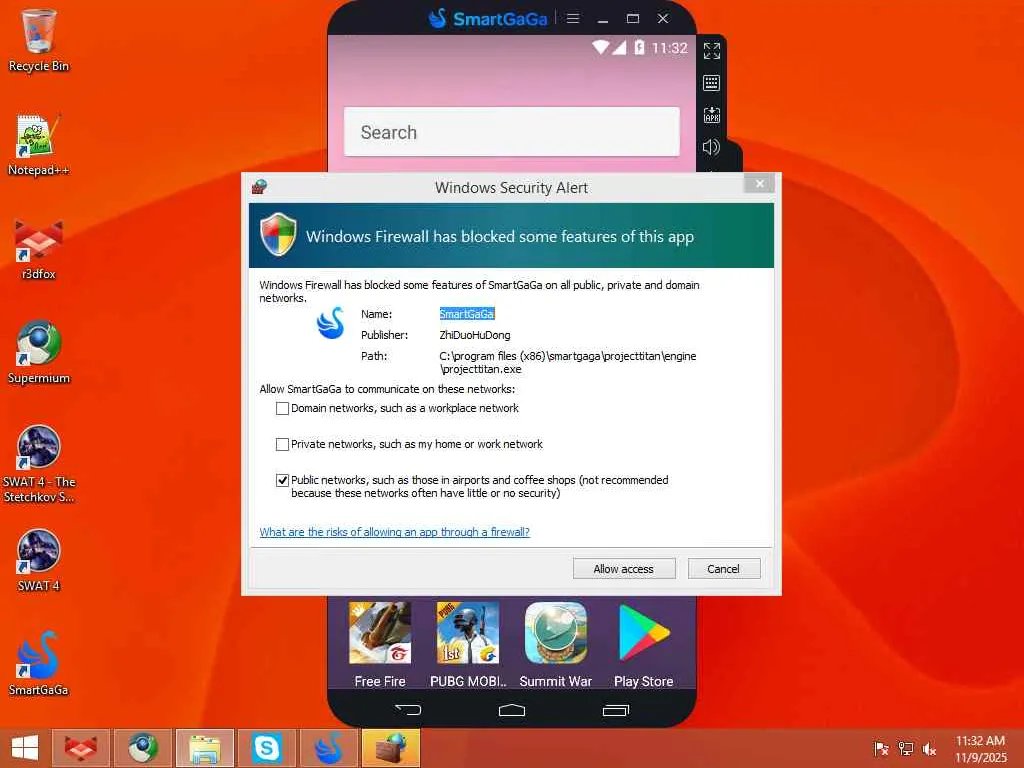Open SWAT 4 - The Stetchkov Syndicate shortcut
Screen dimensions: 1024x768
39,464
